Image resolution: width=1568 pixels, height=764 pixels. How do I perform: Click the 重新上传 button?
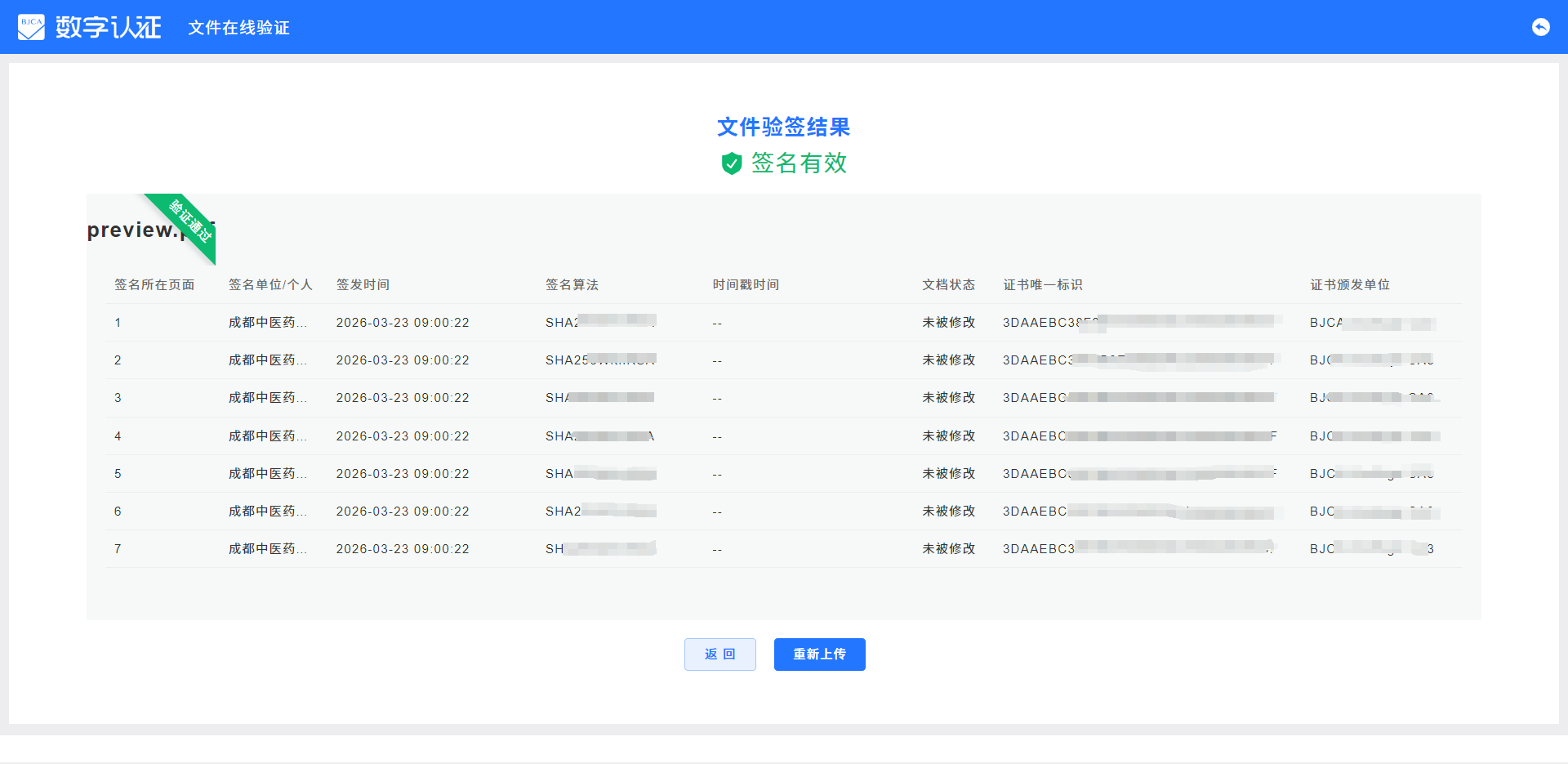click(x=819, y=655)
